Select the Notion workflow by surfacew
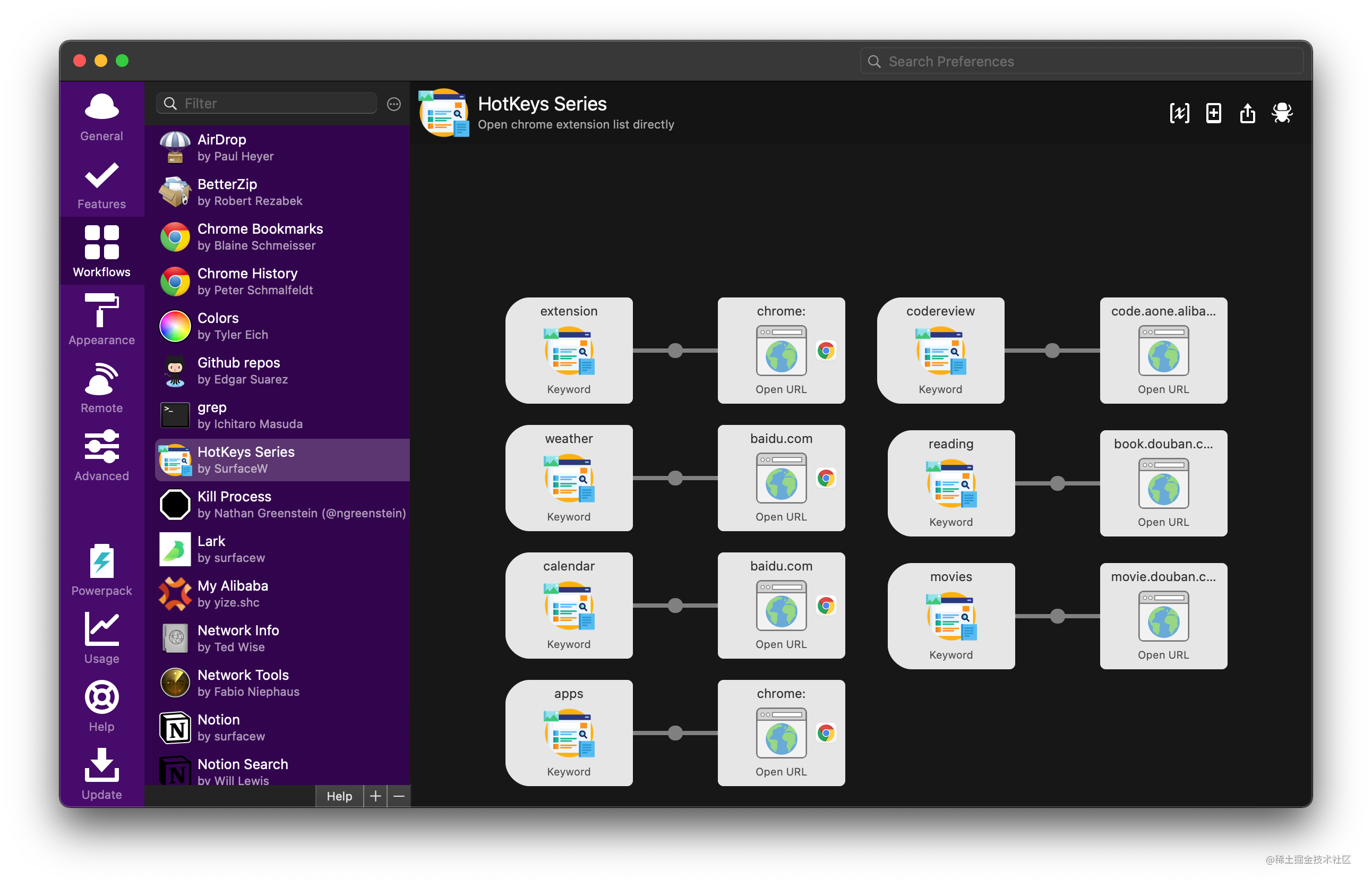The height and width of the screenshot is (886, 1372). click(x=282, y=727)
